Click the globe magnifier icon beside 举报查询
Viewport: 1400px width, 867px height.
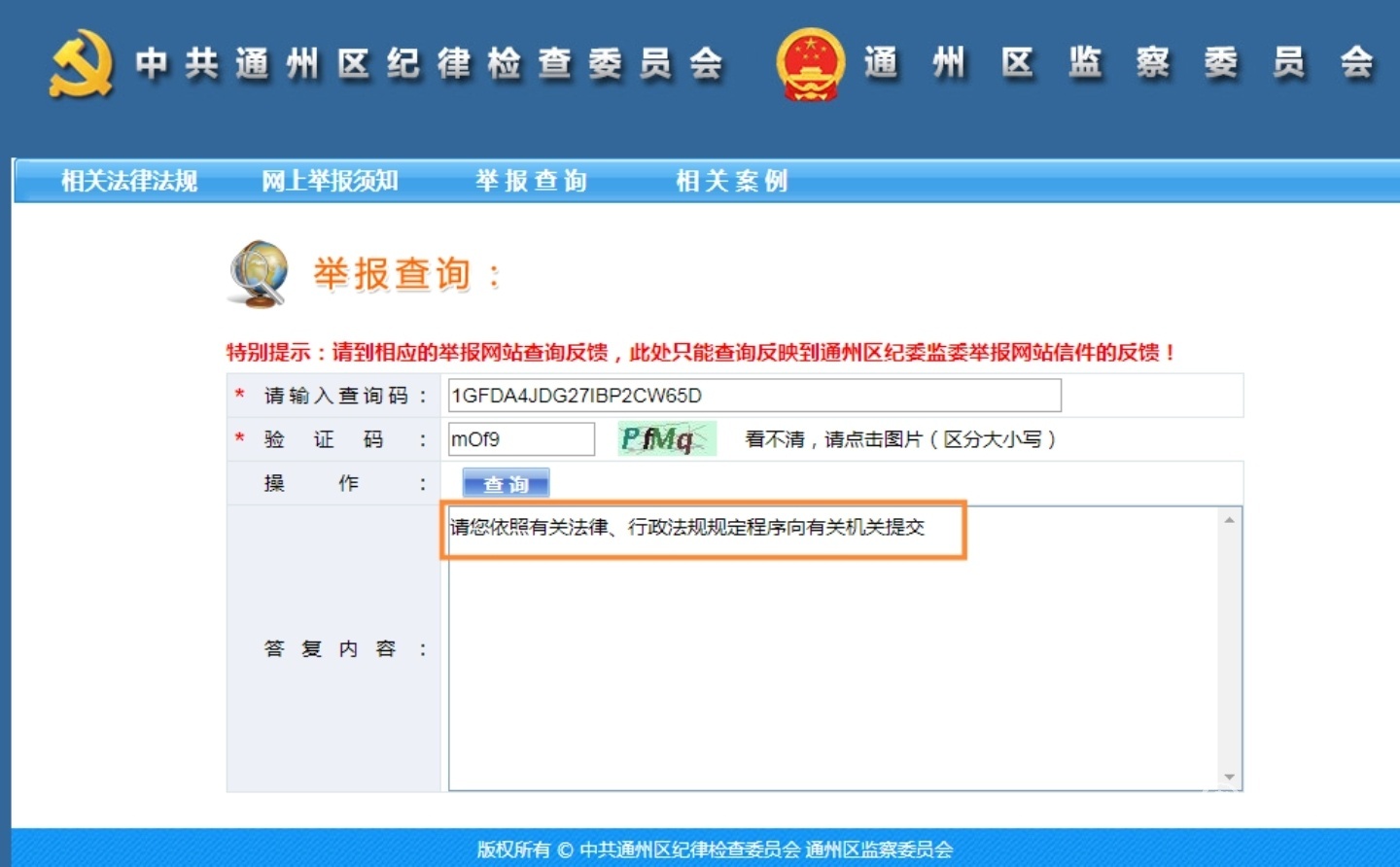coord(259,273)
